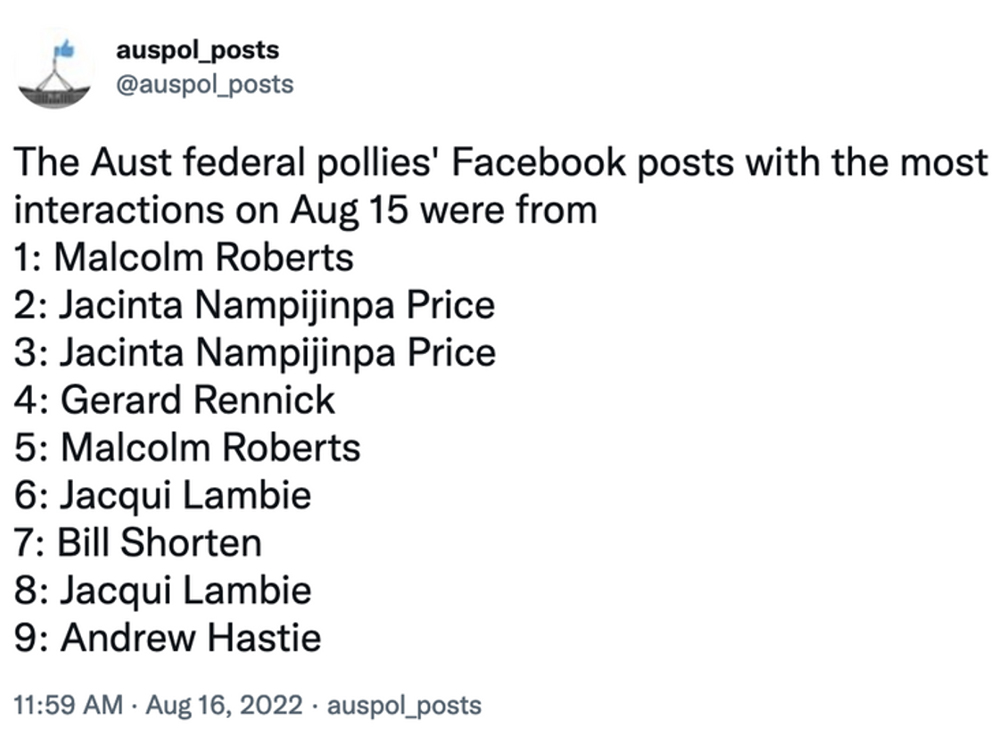Click the "9: Andrew Hastie" entry
Viewport: 1000px width, 743px height.
point(168,638)
